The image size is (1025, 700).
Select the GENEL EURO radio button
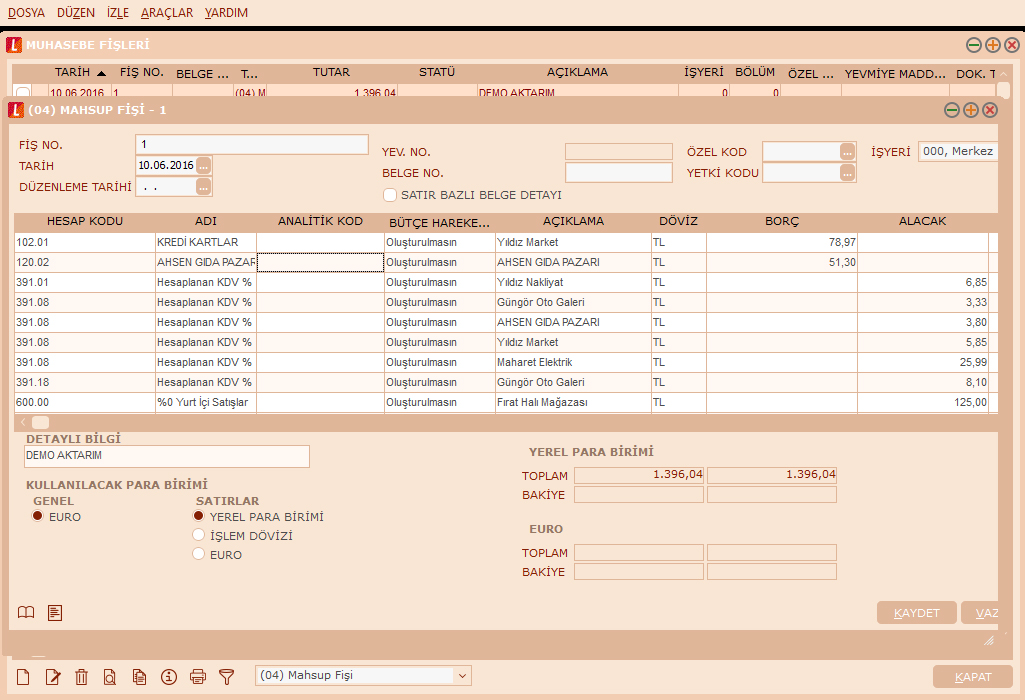pos(37,516)
